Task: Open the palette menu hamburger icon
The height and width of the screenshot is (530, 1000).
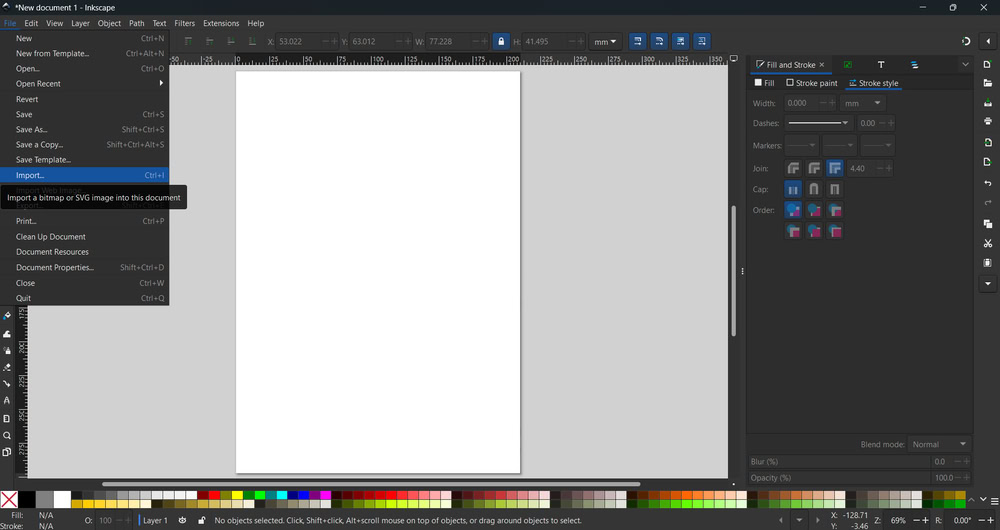Action: pos(994,501)
